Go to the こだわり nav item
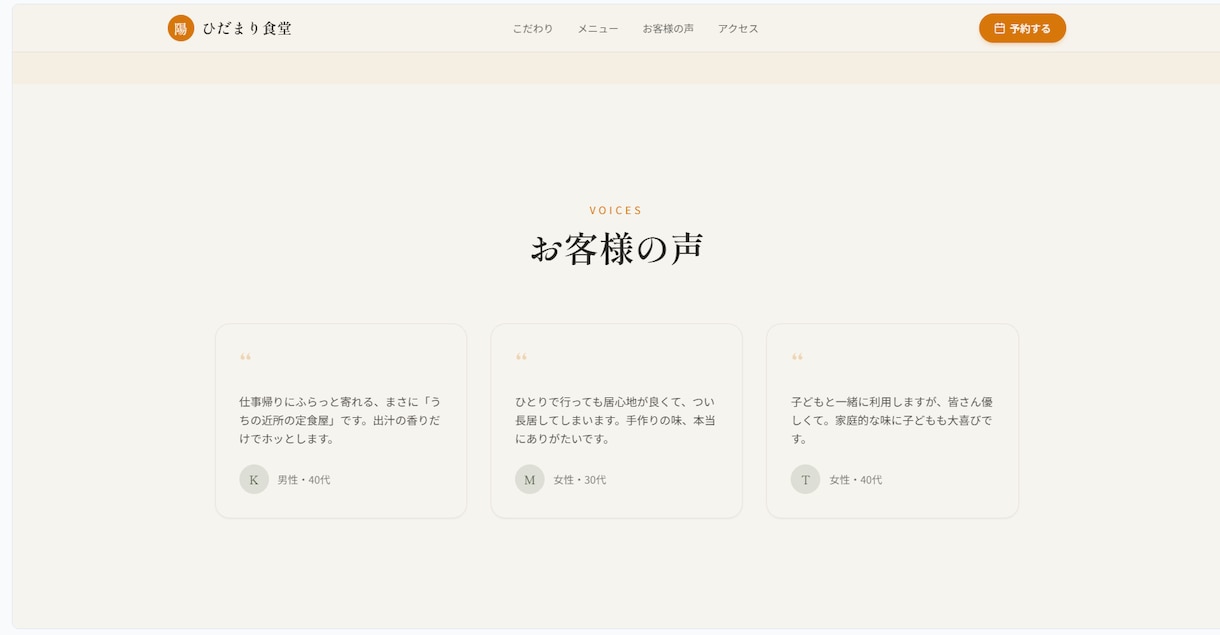 [x=533, y=29]
